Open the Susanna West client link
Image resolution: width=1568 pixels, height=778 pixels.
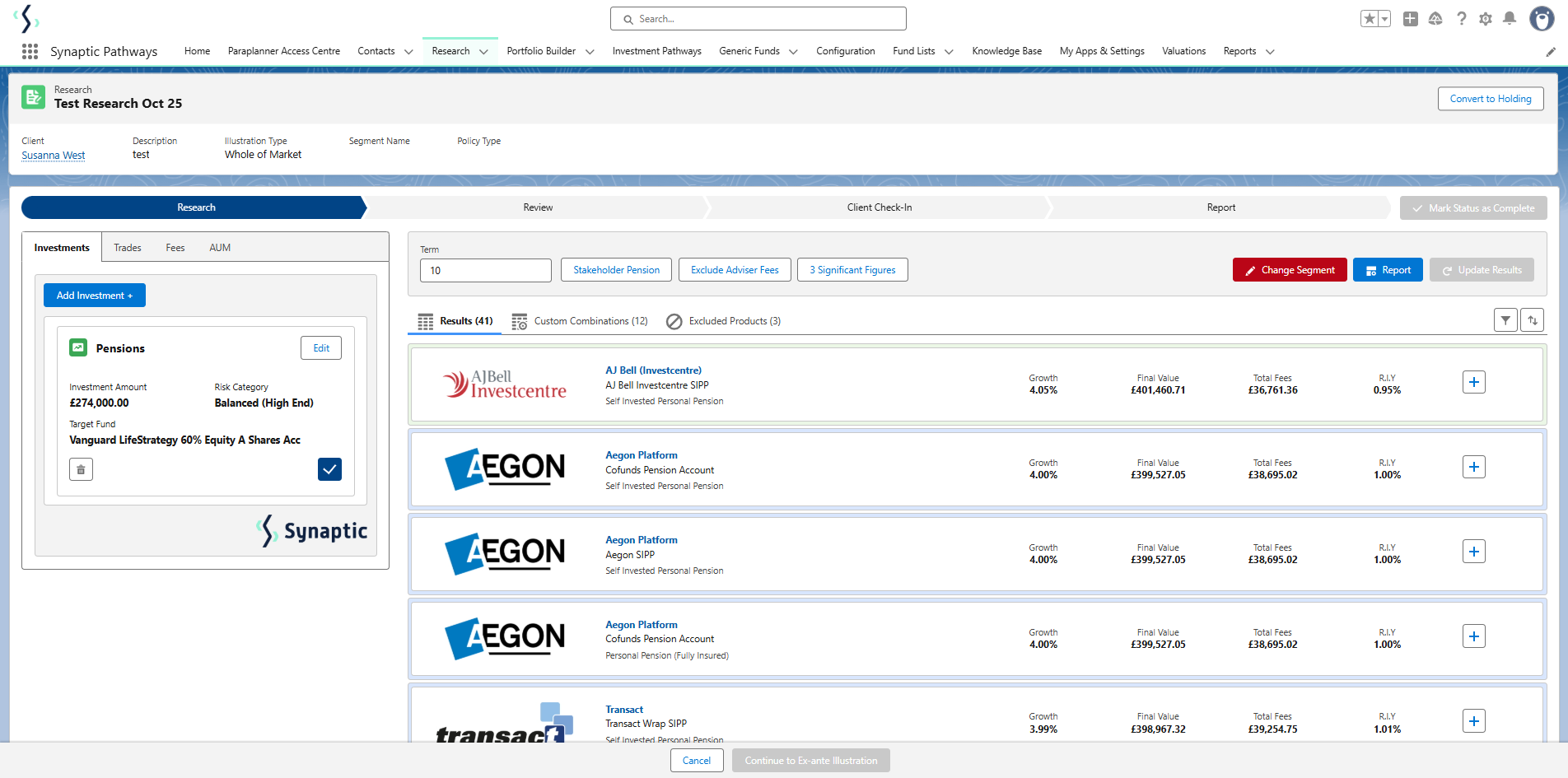tap(54, 155)
